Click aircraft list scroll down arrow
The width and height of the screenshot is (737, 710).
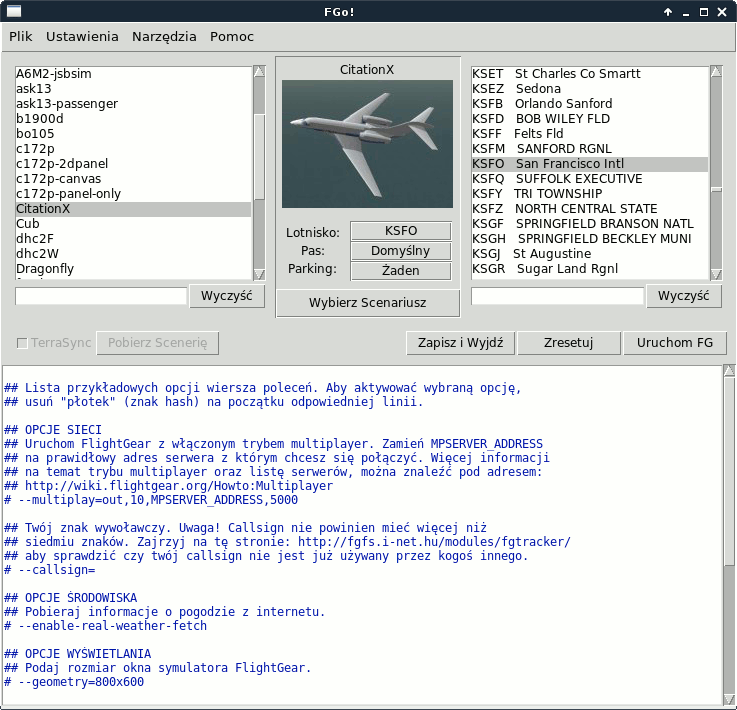259,274
